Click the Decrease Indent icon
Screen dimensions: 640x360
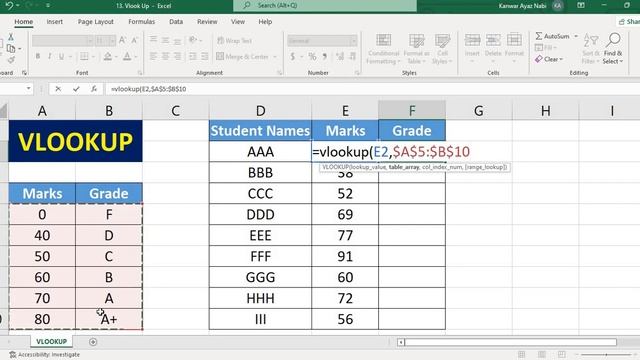[x=193, y=56]
